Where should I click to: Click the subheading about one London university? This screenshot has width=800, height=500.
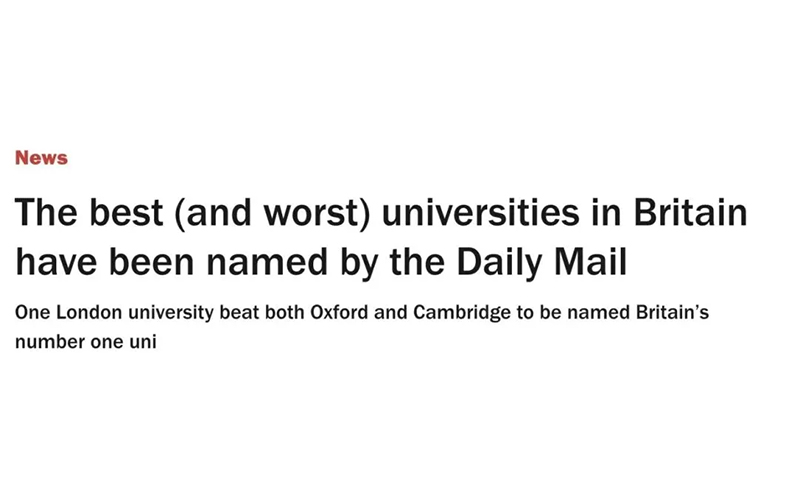[362, 313]
